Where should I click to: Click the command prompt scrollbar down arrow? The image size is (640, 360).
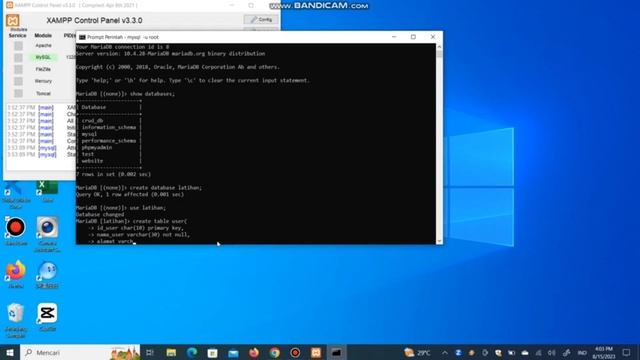[x=439, y=241]
